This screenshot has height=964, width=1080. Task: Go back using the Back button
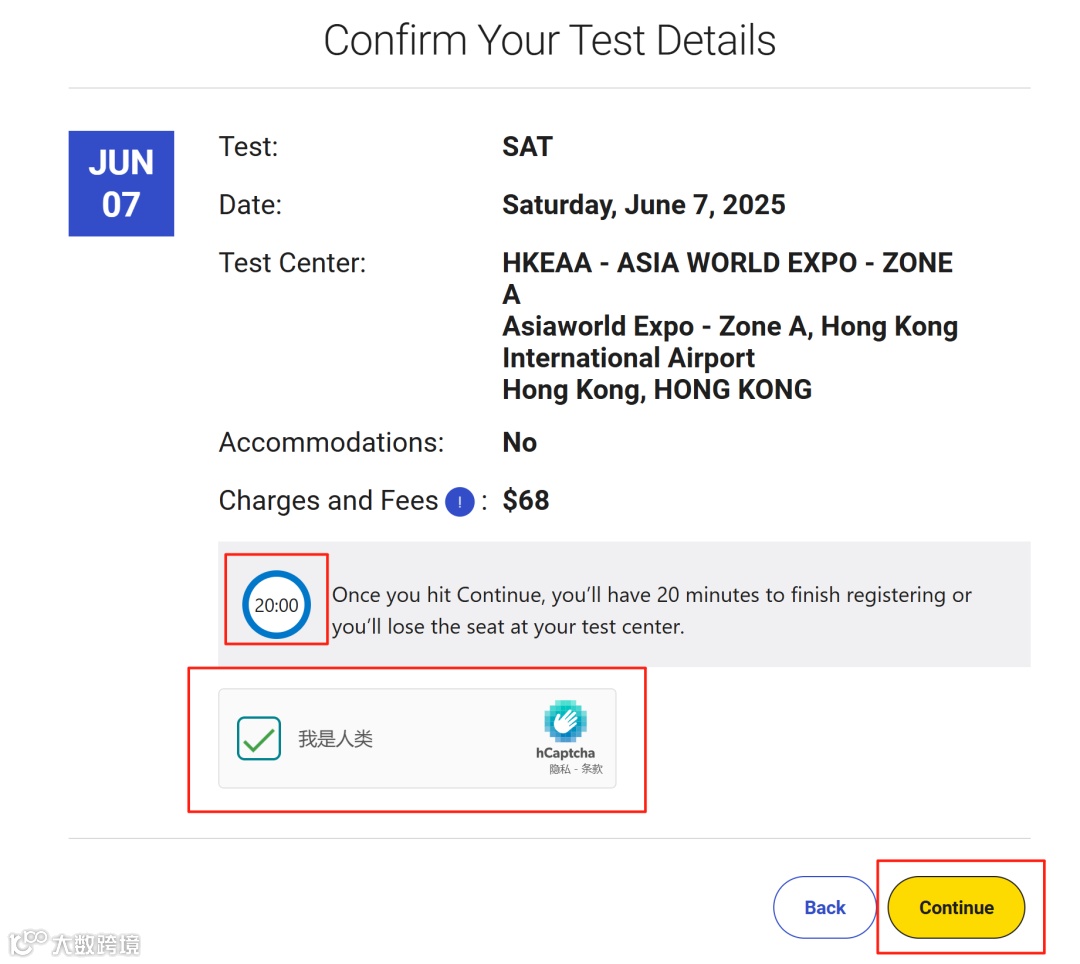(x=825, y=907)
